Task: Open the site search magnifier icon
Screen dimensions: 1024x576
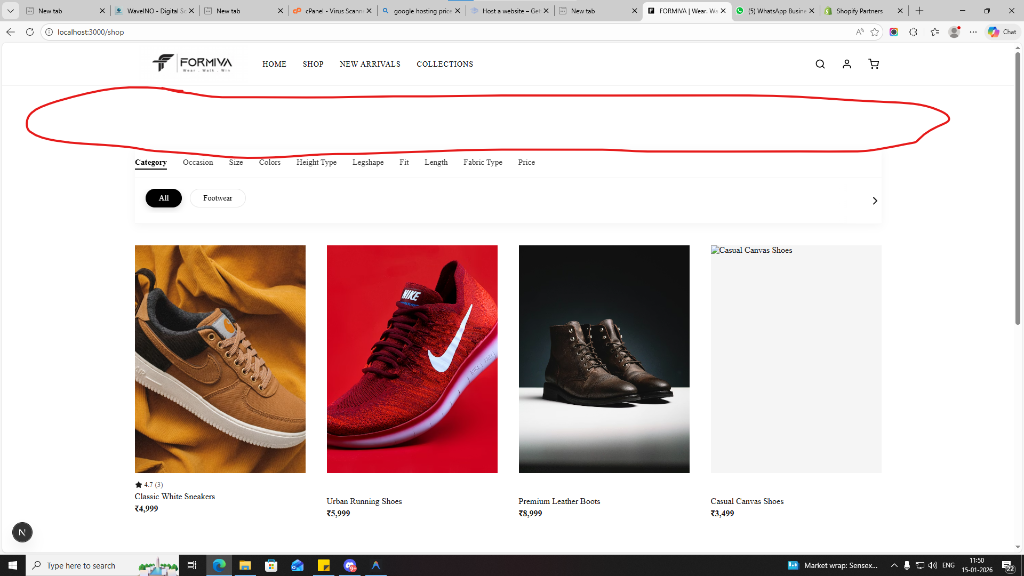Action: (820, 64)
